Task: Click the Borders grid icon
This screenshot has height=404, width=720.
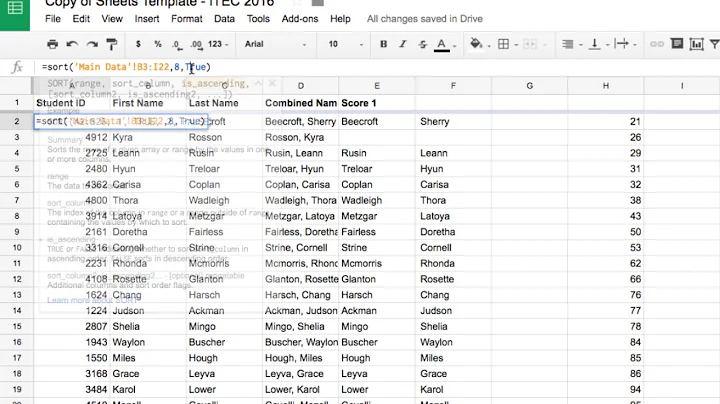Action: click(x=503, y=44)
